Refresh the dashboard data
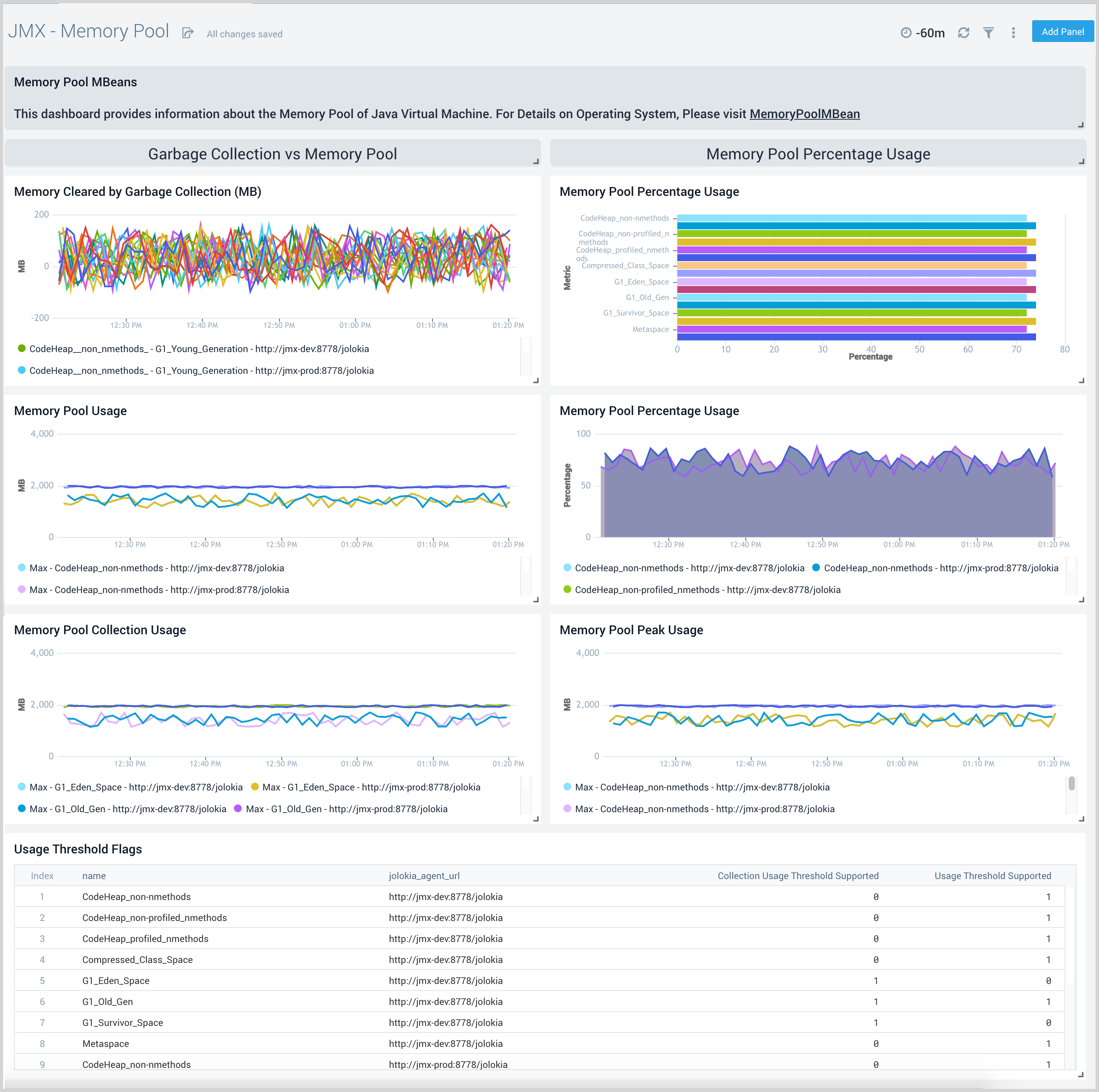Image resolution: width=1099 pixels, height=1092 pixels. (964, 32)
